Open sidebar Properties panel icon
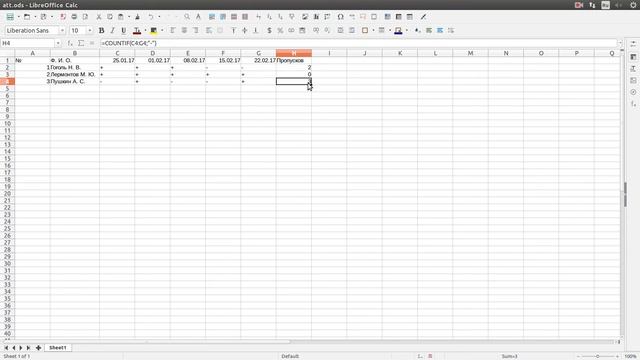Image resolution: width=640 pixels, height=360 pixels. (x=633, y=57)
